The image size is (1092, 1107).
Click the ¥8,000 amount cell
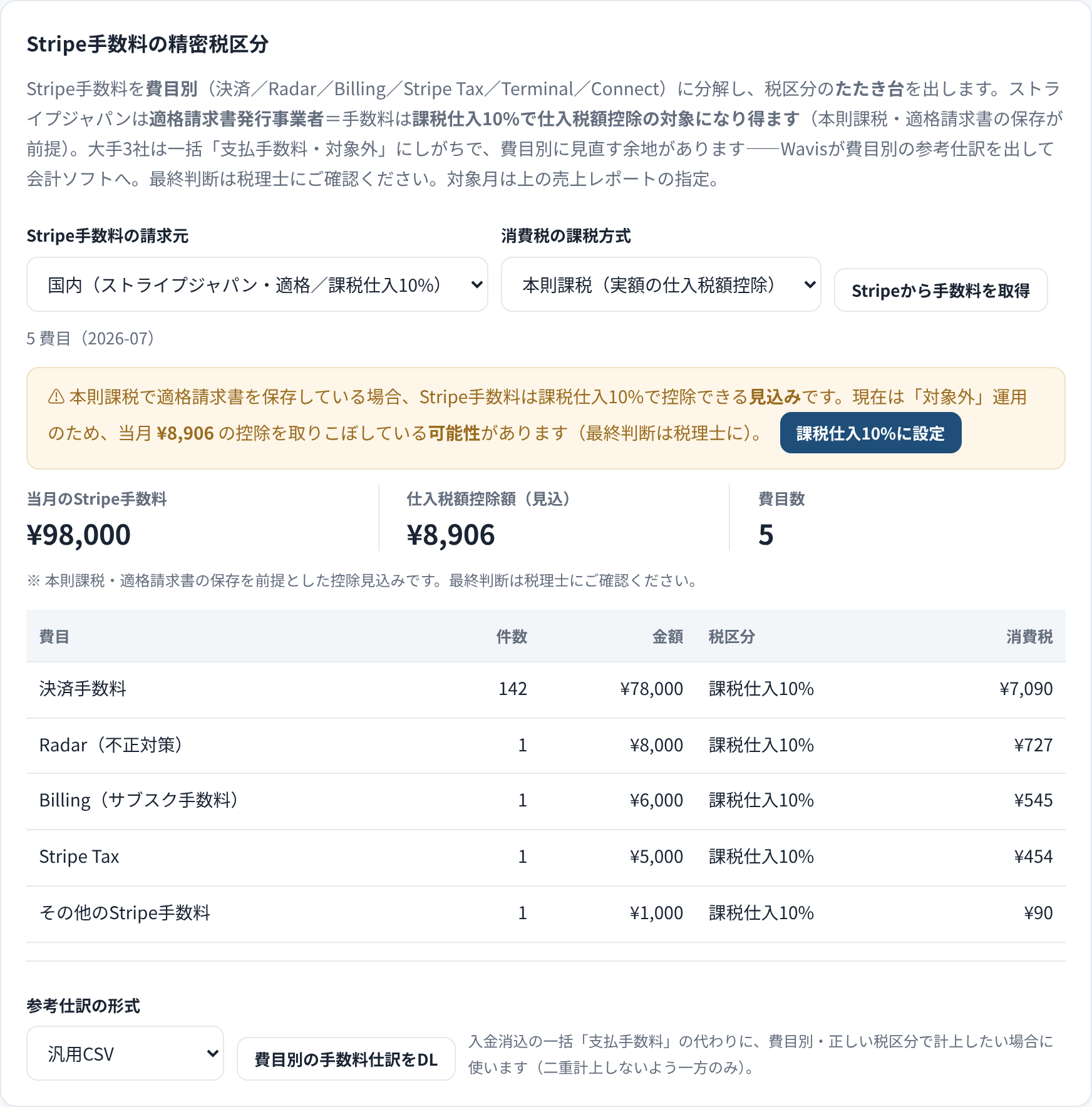[x=656, y=745]
